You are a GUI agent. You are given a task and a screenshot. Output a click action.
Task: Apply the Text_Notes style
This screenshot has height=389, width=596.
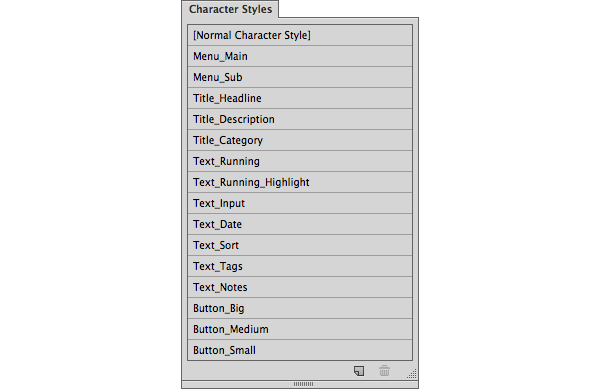point(300,287)
